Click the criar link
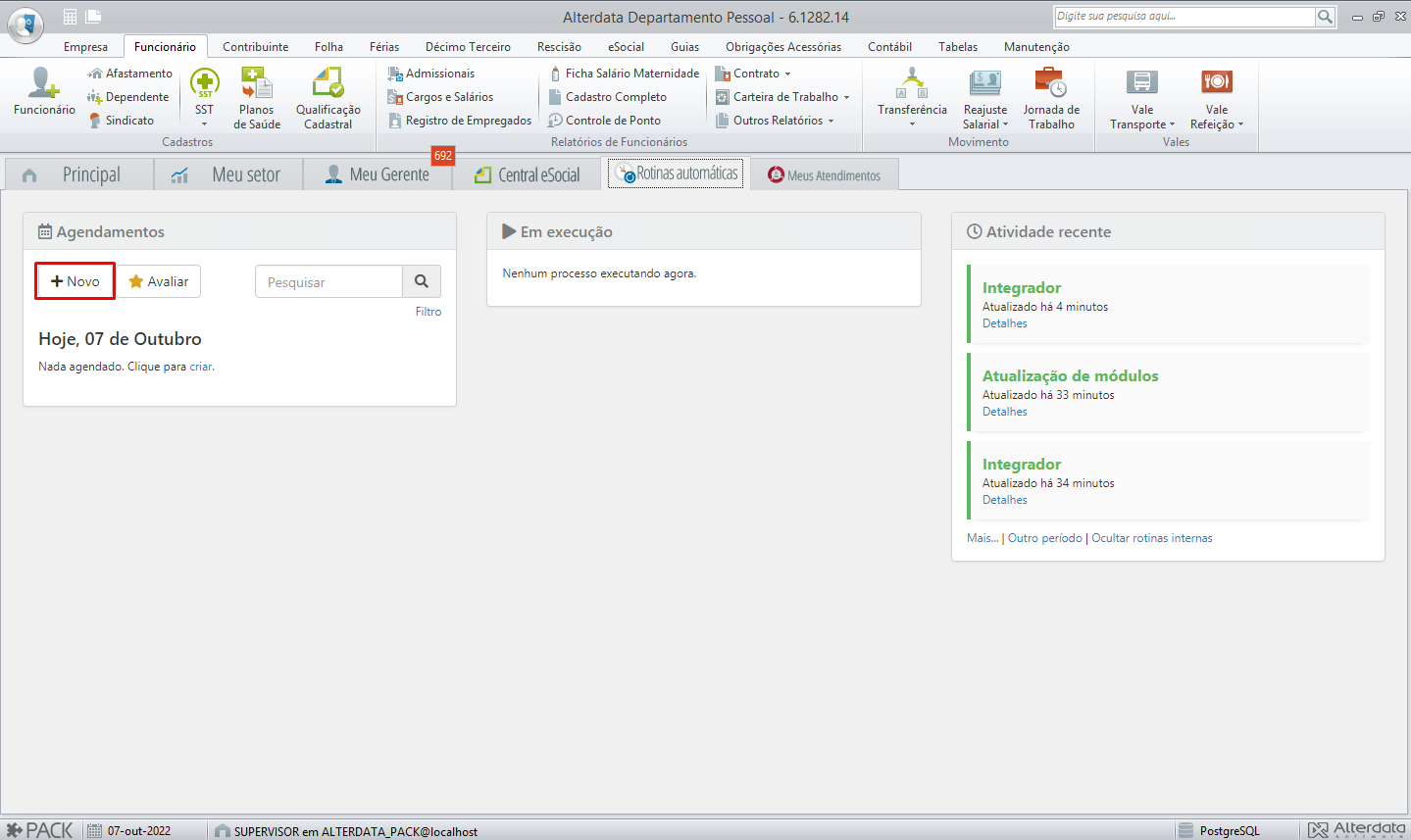 pyautogui.click(x=201, y=367)
